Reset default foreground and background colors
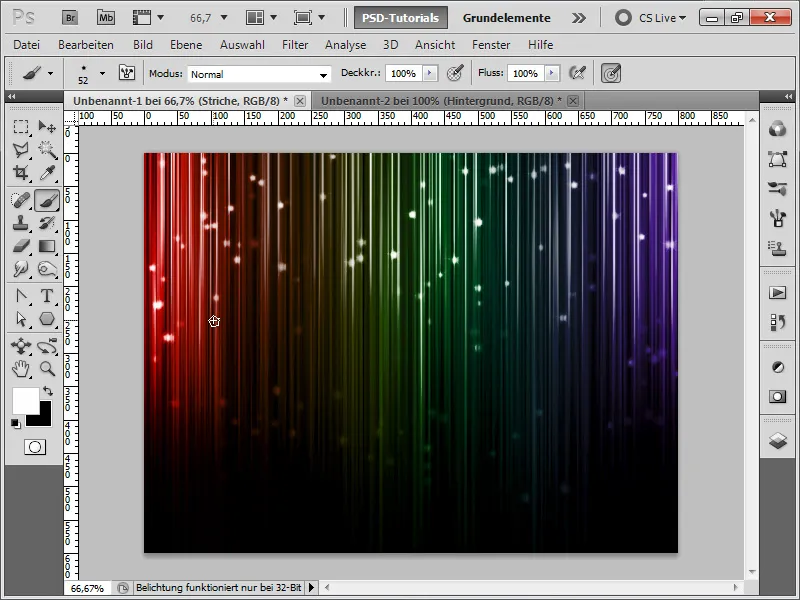The width and height of the screenshot is (800, 600). pos(16,424)
